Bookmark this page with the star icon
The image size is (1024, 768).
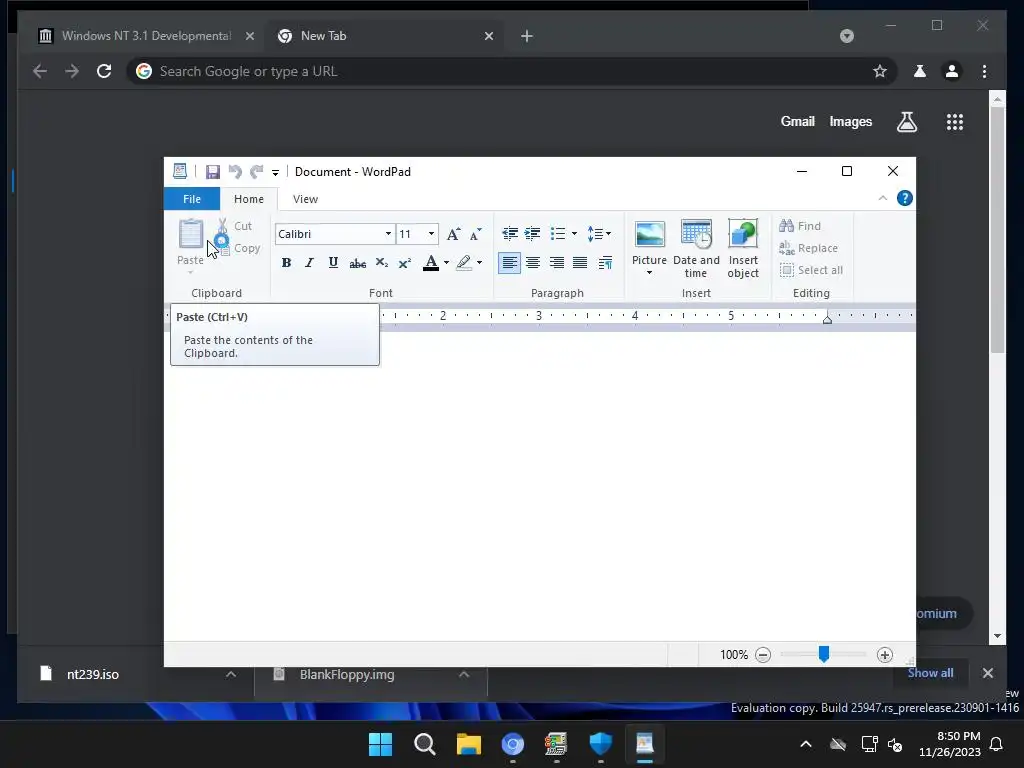pyautogui.click(x=880, y=71)
